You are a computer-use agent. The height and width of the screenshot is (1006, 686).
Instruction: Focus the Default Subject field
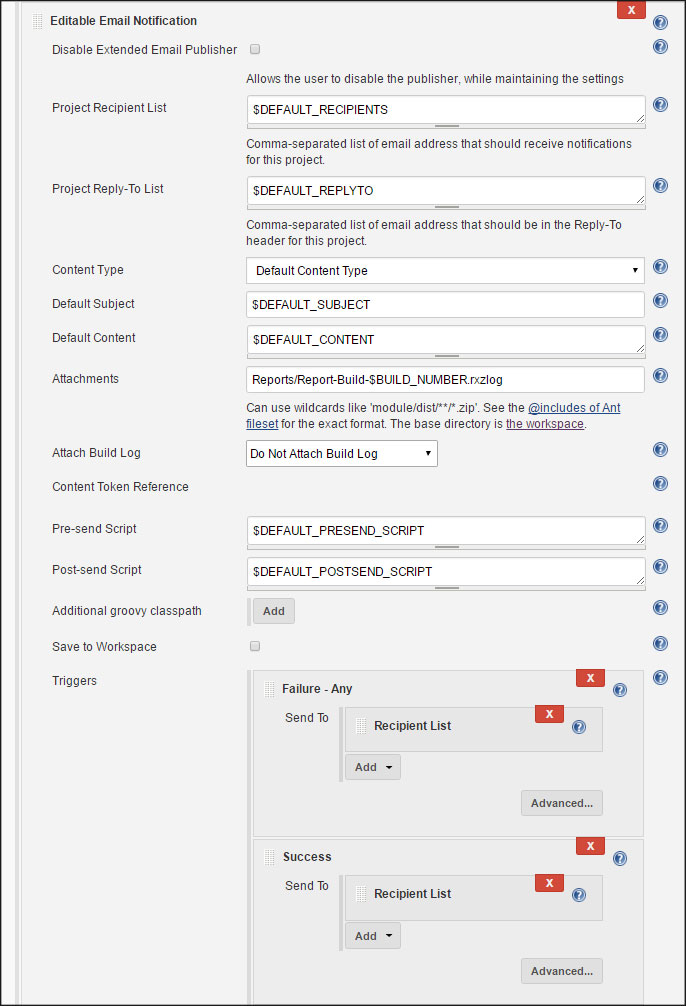pos(445,305)
